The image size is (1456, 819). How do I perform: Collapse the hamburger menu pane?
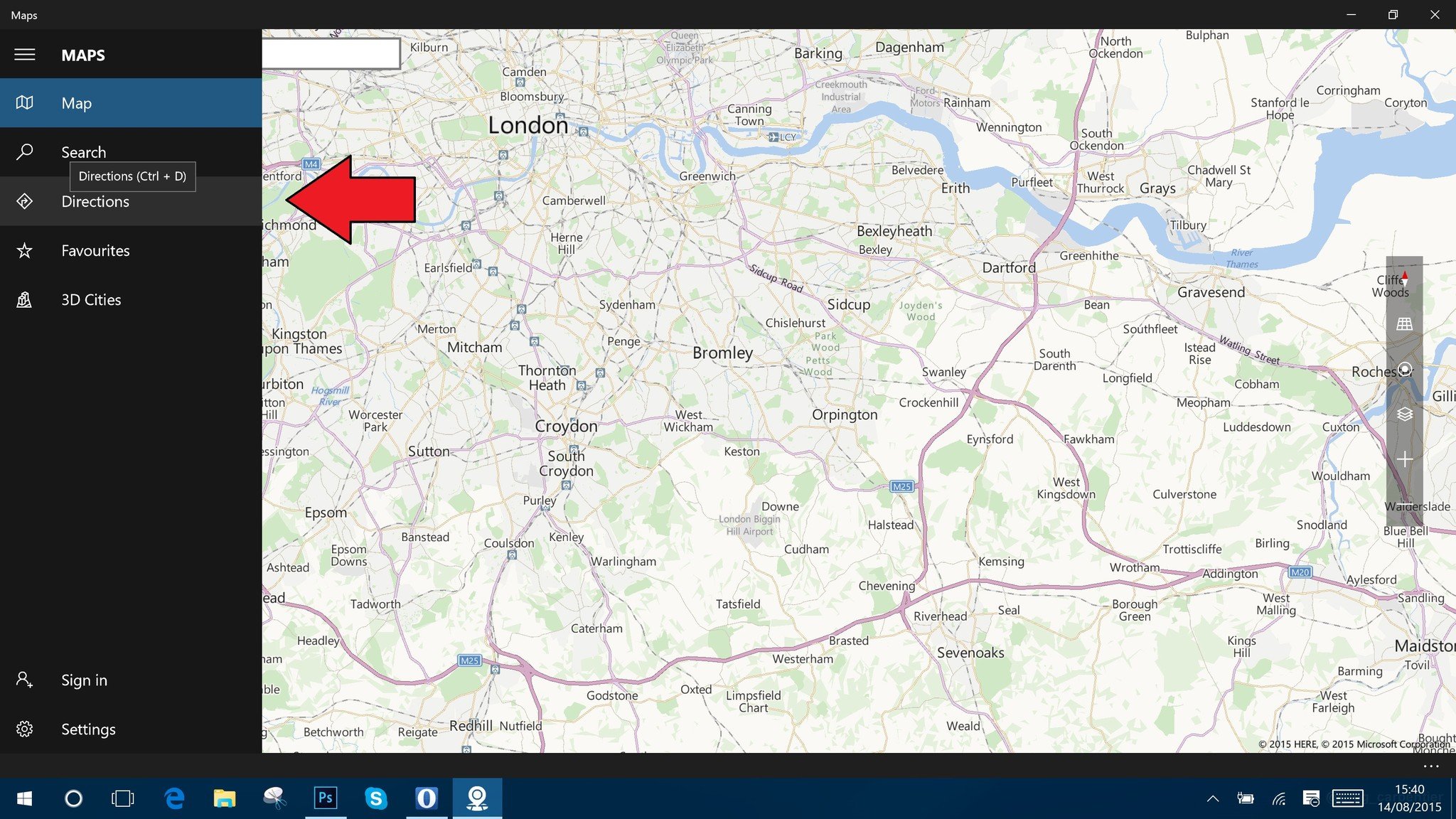pos(25,55)
